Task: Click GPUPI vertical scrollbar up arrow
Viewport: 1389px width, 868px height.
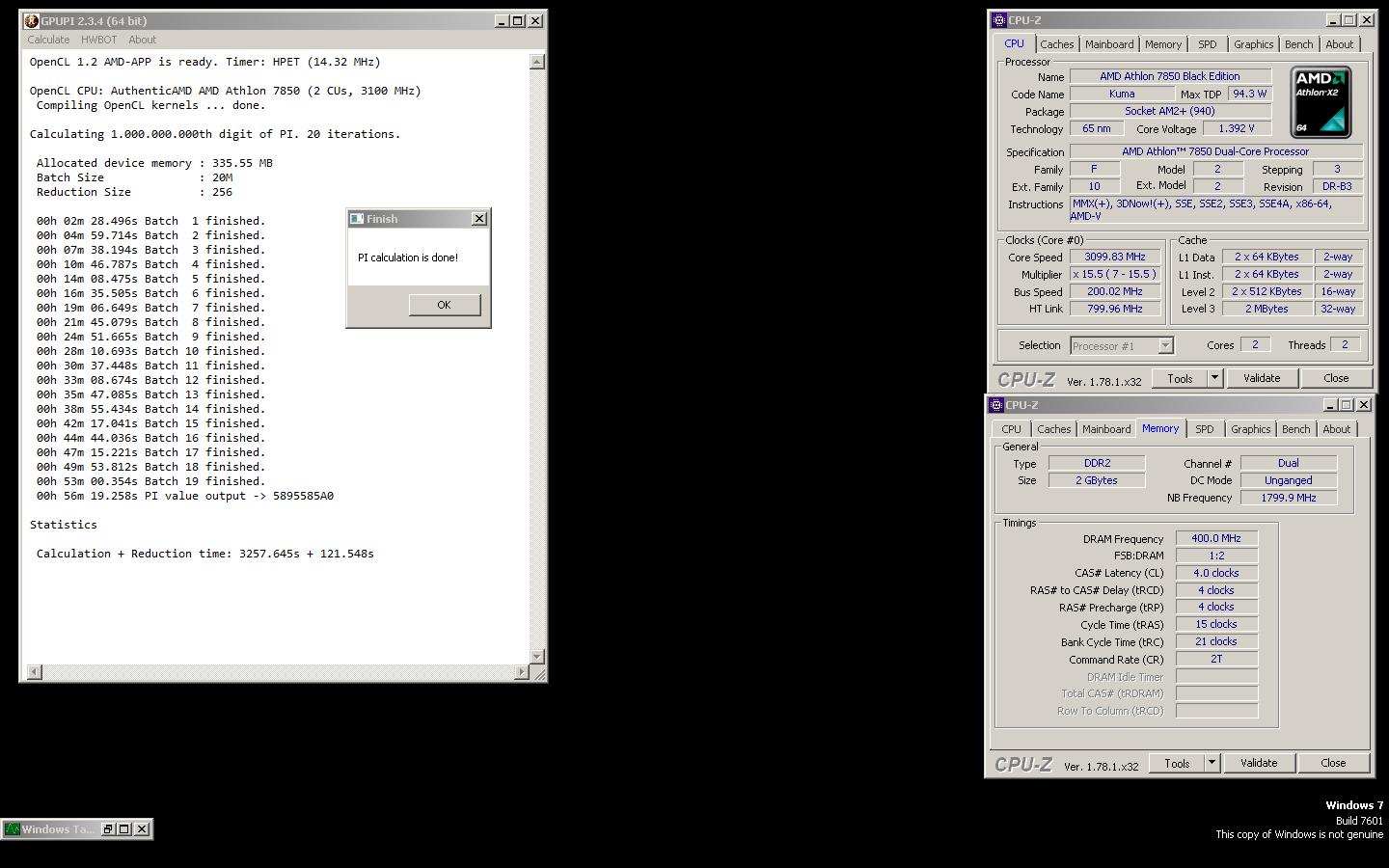Action: point(537,62)
